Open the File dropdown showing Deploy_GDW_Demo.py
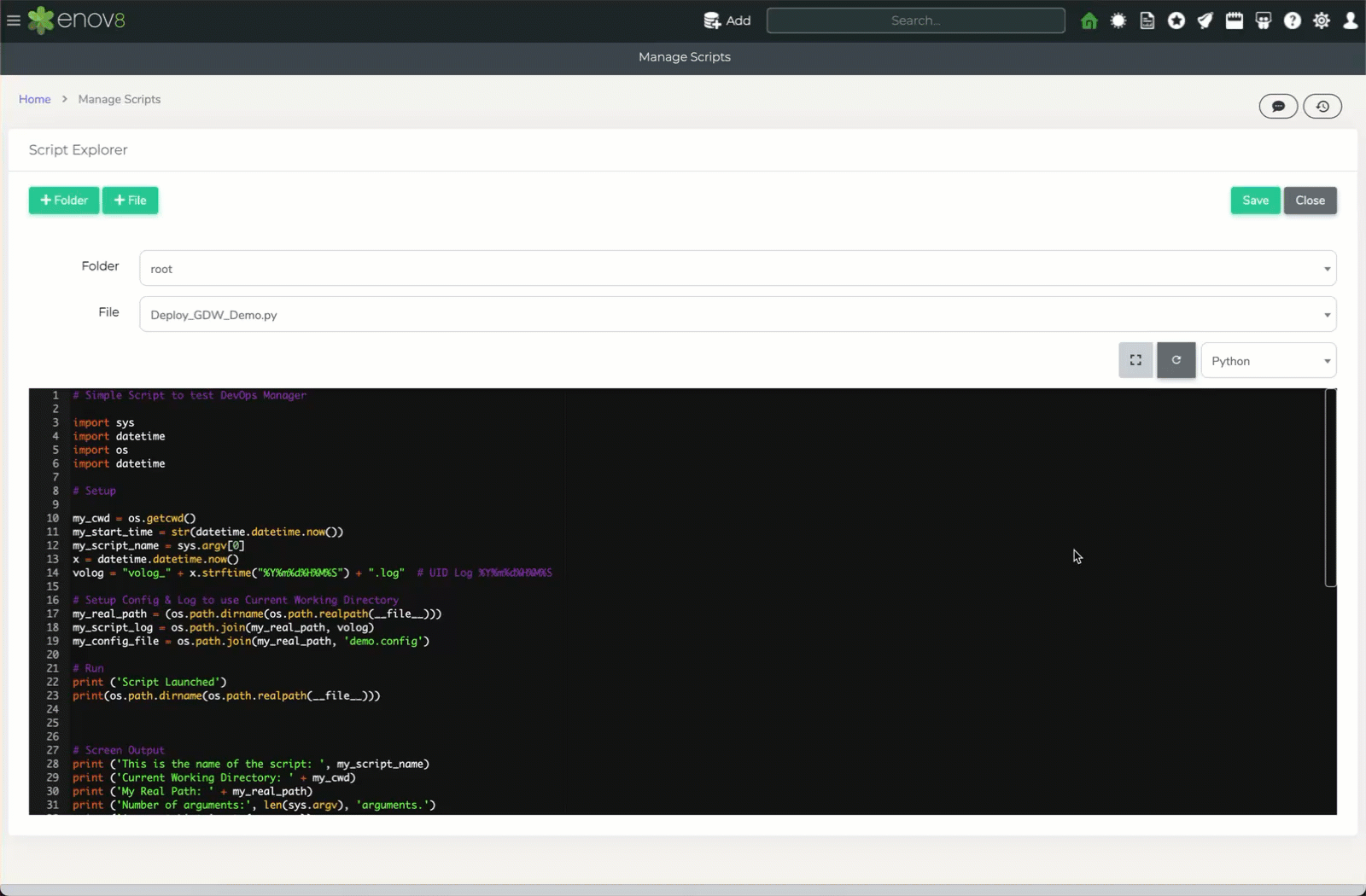The height and width of the screenshot is (896, 1366). click(738, 314)
